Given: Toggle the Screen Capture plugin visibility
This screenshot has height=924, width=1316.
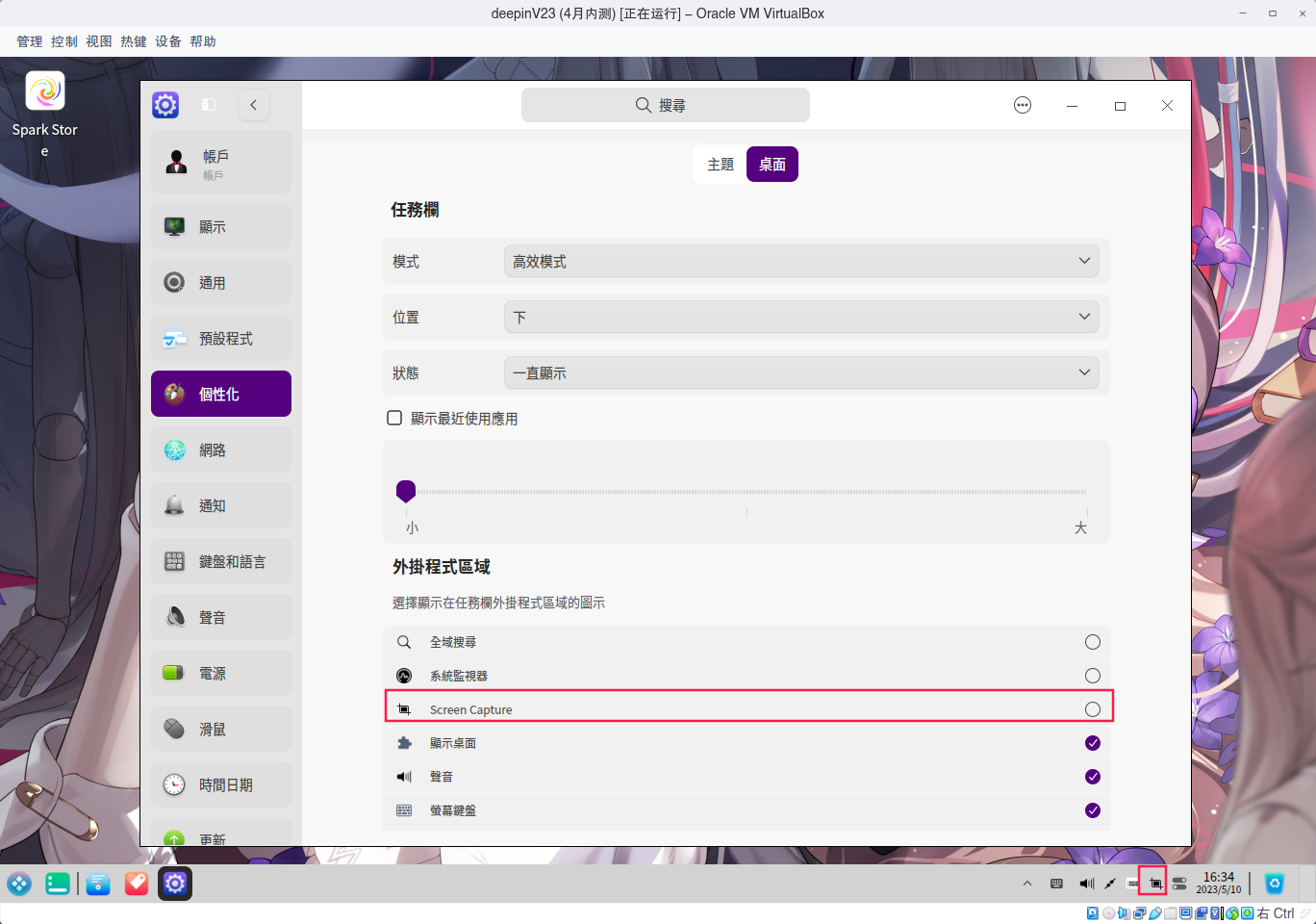Looking at the screenshot, I should coord(1092,708).
